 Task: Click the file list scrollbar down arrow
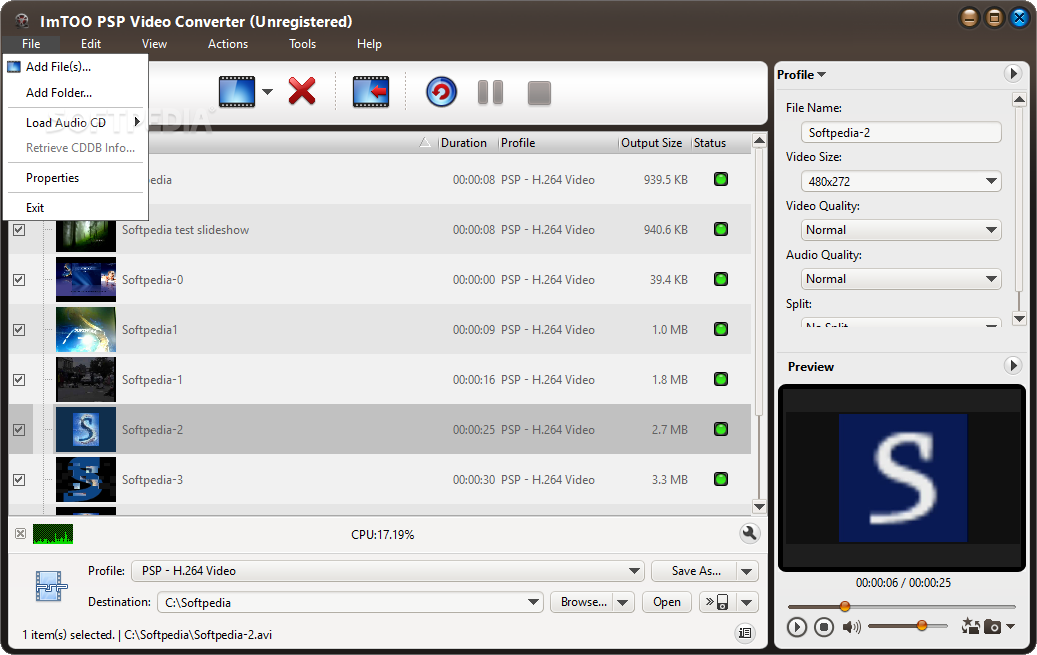pos(759,507)
